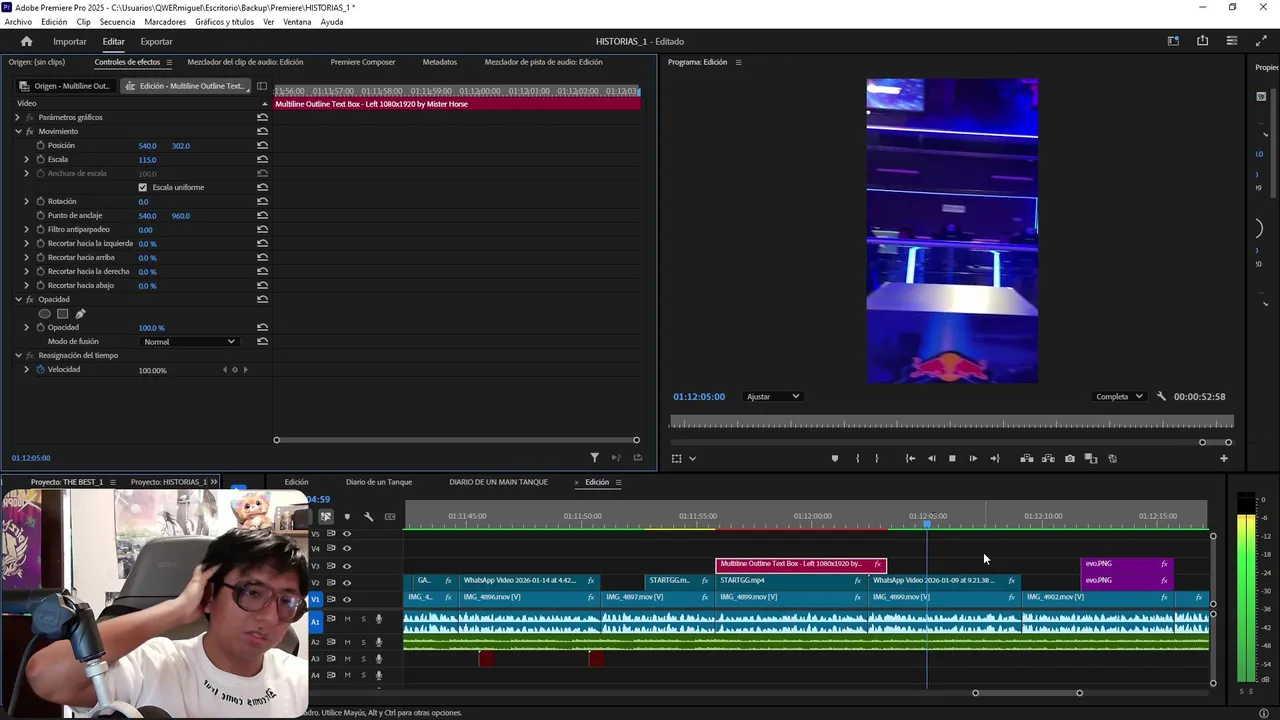Enable voice-over record on A3

click(x=378, y=659)
